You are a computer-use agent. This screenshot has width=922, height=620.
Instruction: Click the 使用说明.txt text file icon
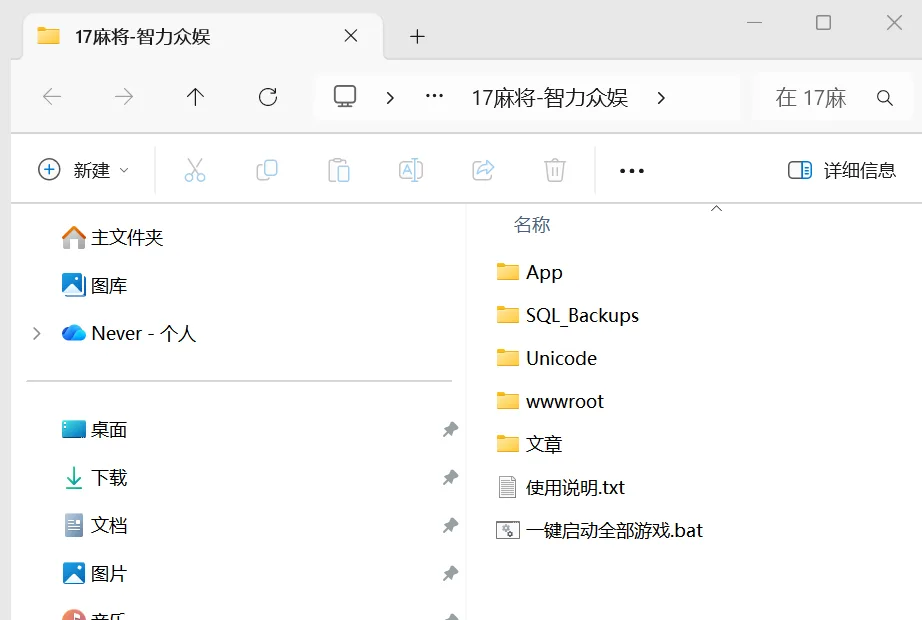tap(507, 487)
